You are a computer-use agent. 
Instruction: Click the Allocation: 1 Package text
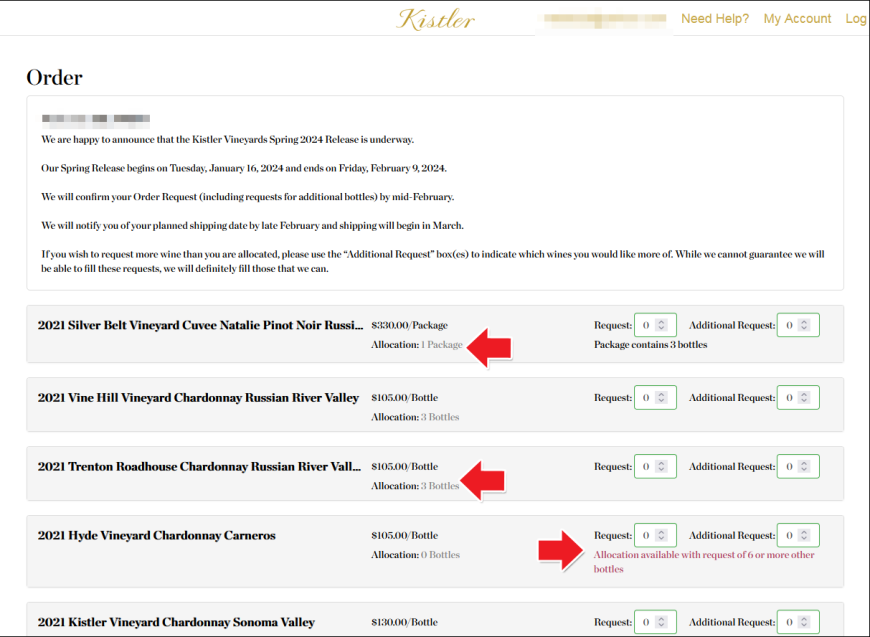click(417, 345)
